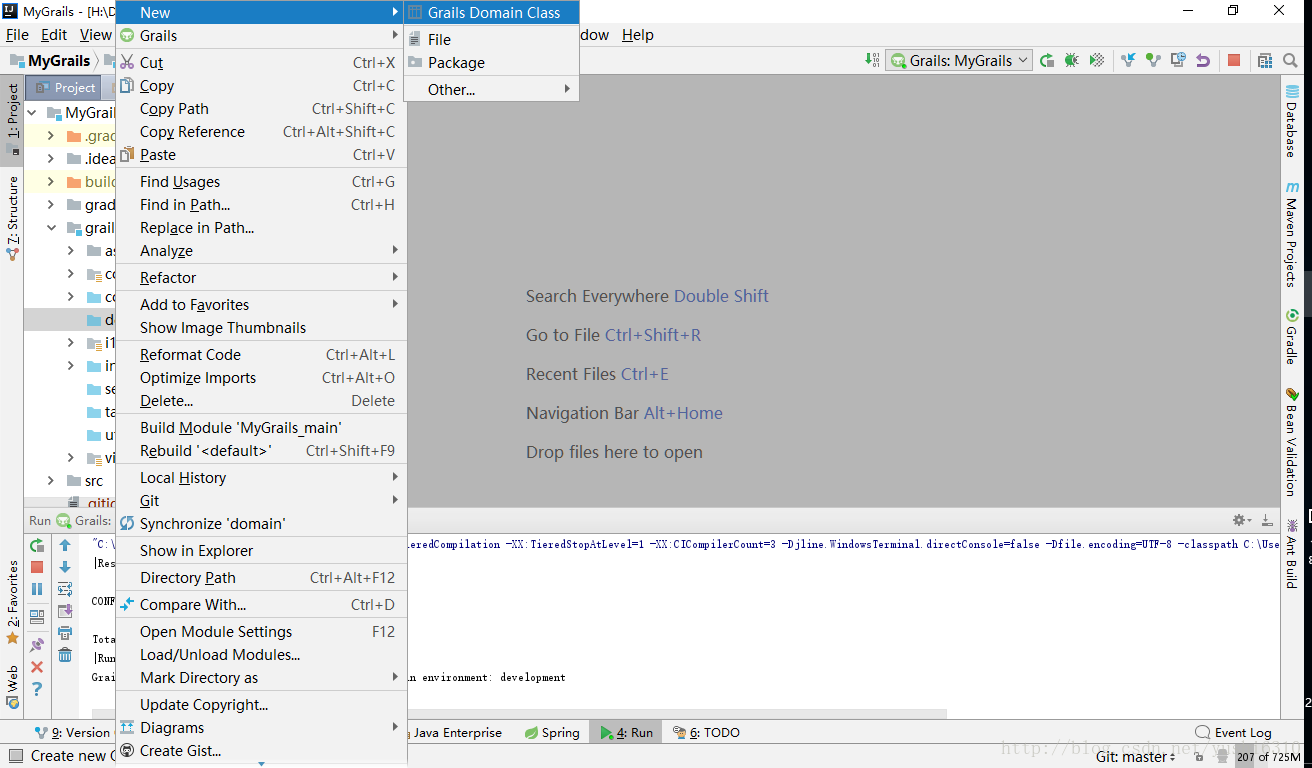This screenshot has width=1312, height=768.
Task: Click the Project Structure toolbar icon
Action: click(1265, 60)
